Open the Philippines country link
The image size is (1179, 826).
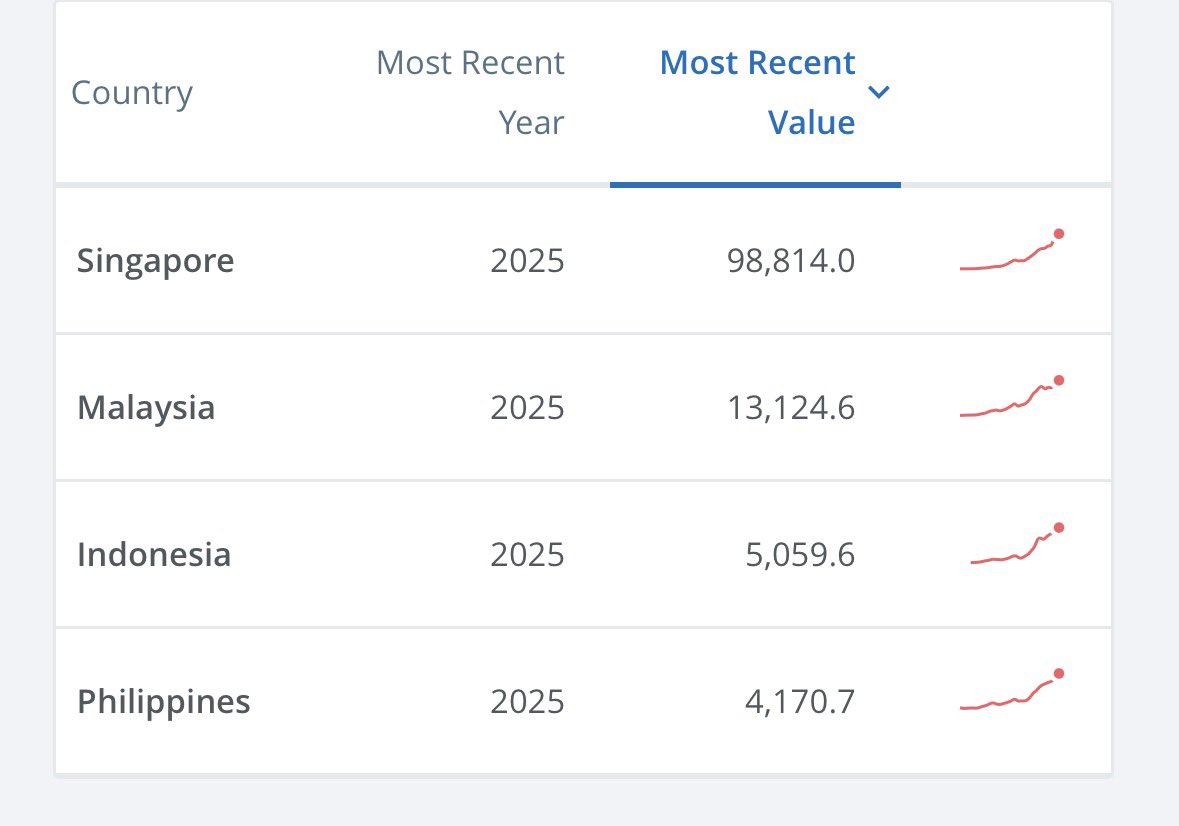164,702
